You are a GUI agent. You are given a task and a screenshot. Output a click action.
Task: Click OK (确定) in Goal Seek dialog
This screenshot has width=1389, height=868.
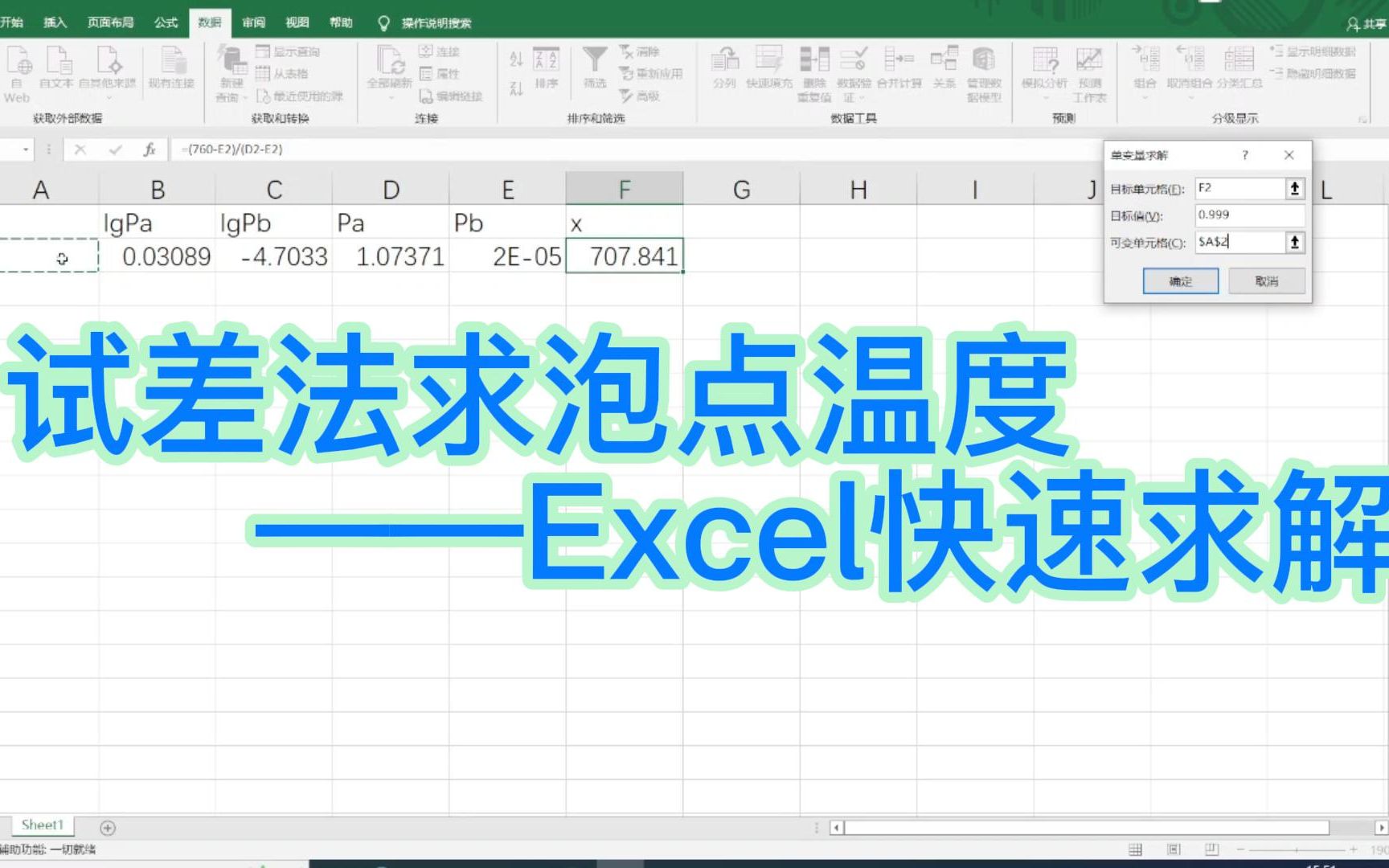click(x=1180, y=281)
